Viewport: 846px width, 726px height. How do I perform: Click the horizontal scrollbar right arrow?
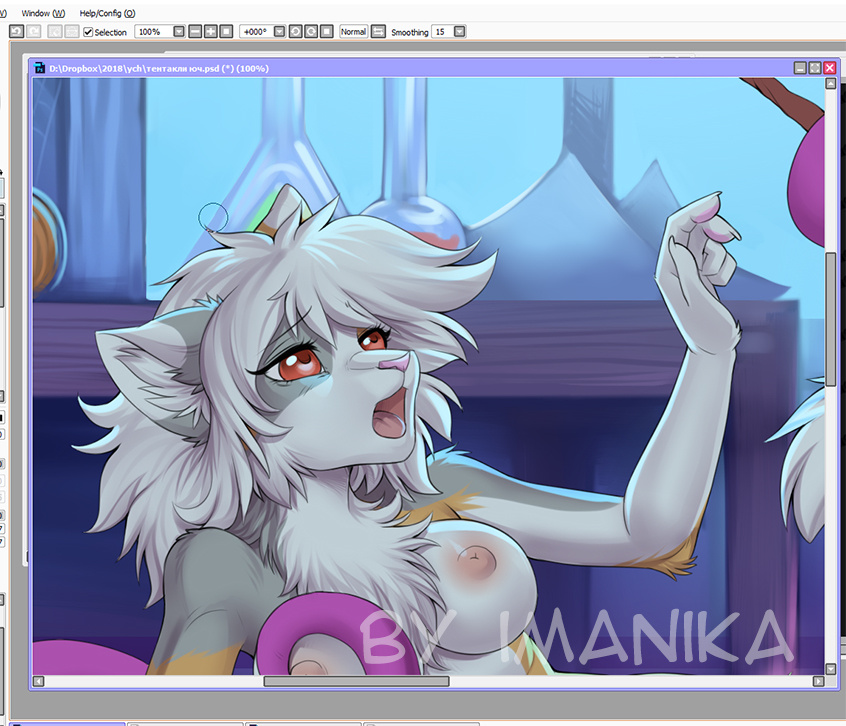818,681
